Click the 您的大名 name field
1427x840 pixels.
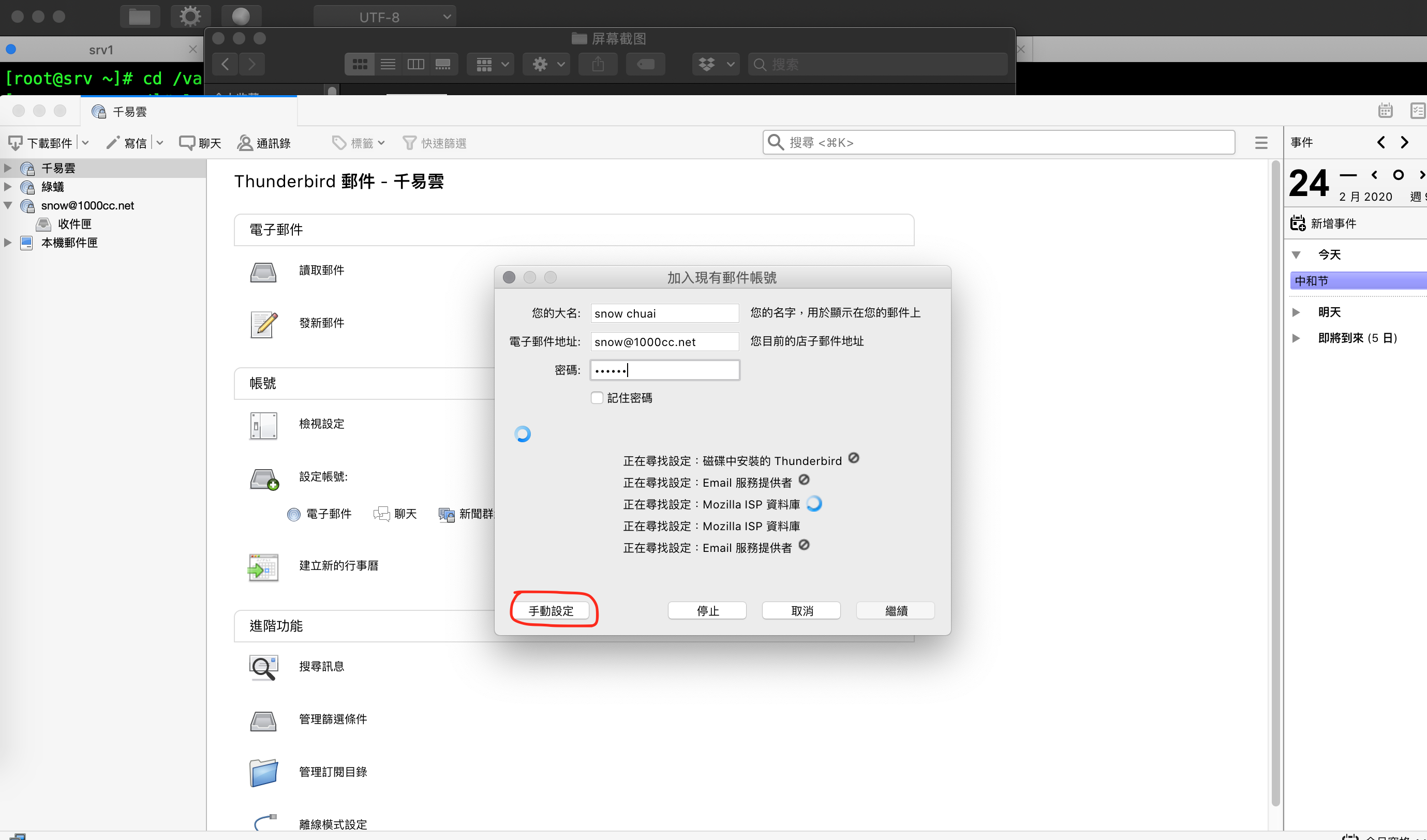tap(664, 313)
